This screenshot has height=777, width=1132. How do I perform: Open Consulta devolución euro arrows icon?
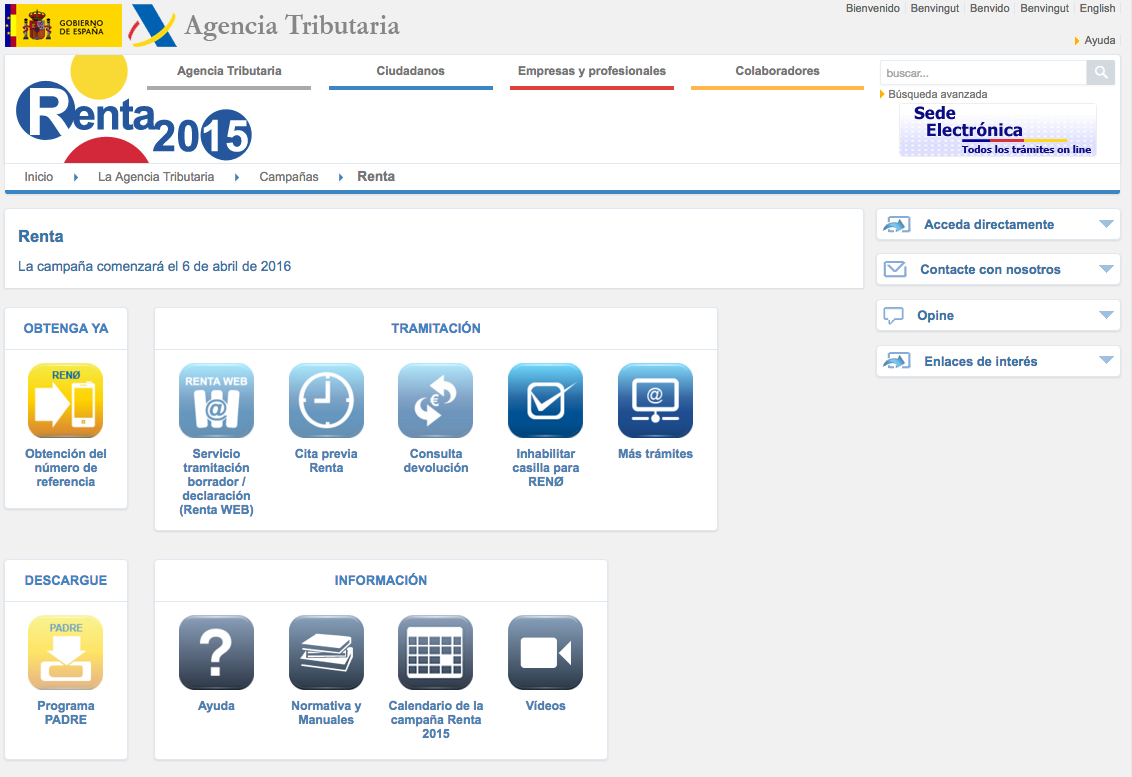[x=436, y=401]
